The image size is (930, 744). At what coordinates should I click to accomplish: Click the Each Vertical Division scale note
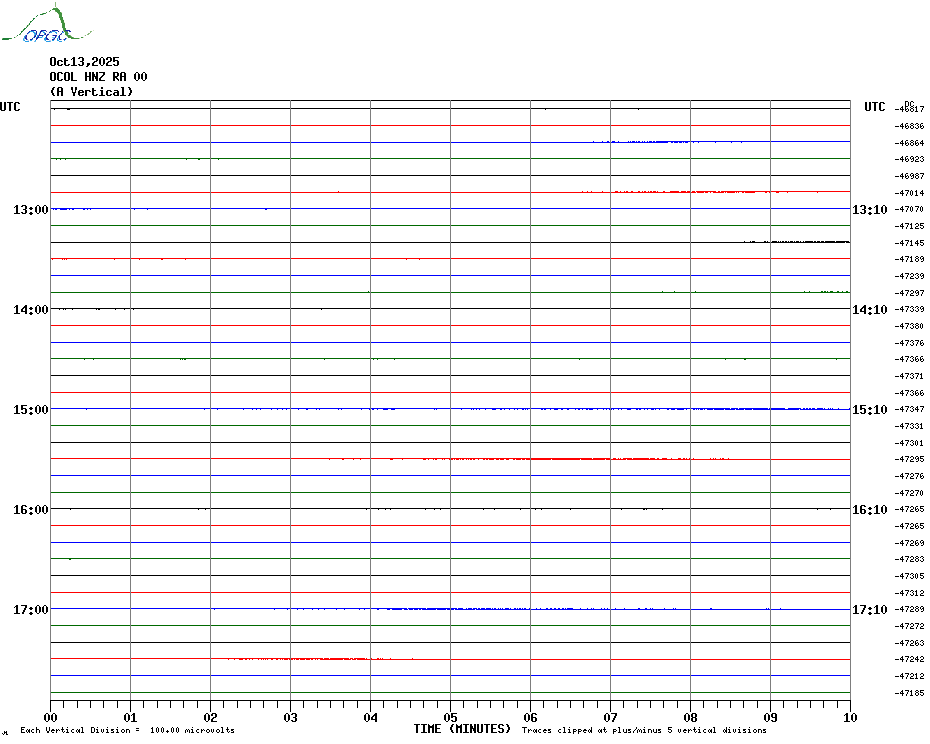(127, 730)
